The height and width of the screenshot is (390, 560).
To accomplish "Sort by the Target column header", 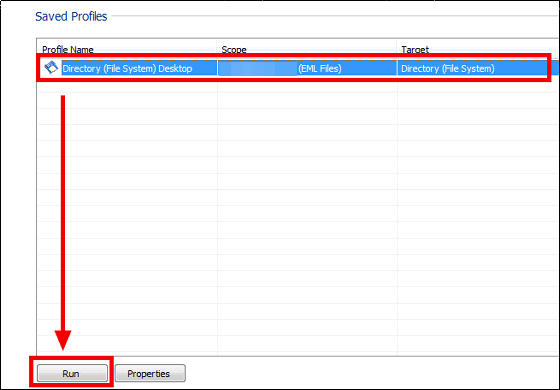I will 415,49.
